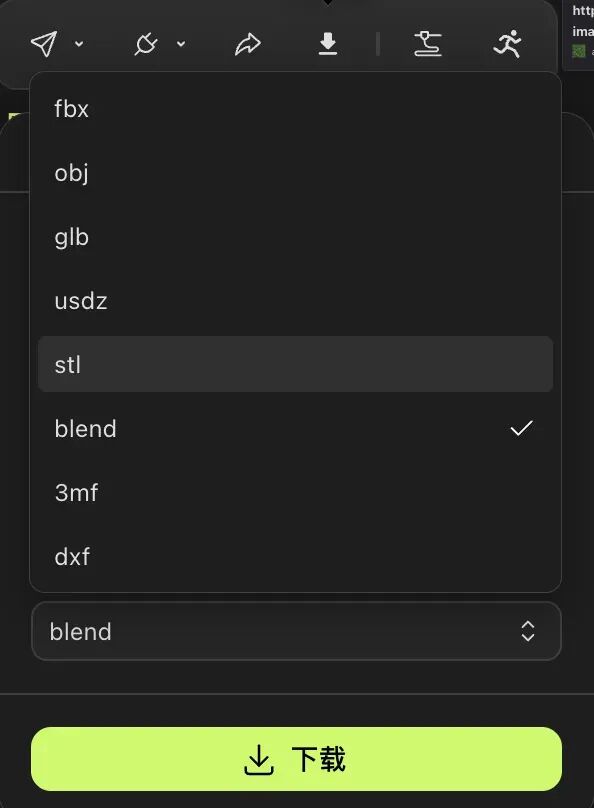Choose the highlighted stl option

[x=295, y=364]
